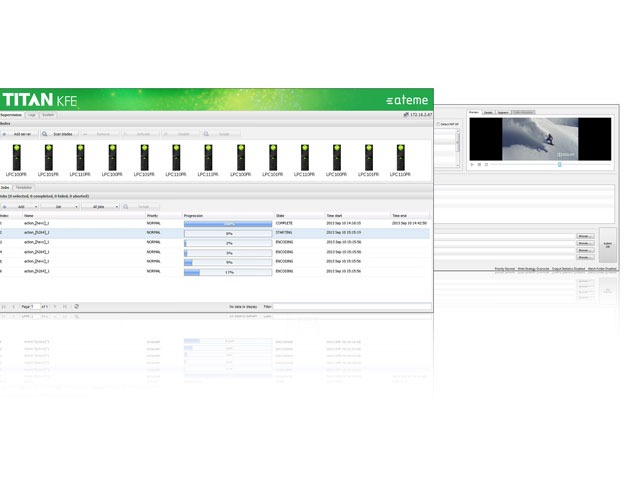Click the Watch Folder Disabled link

click(x=602, y=269)
